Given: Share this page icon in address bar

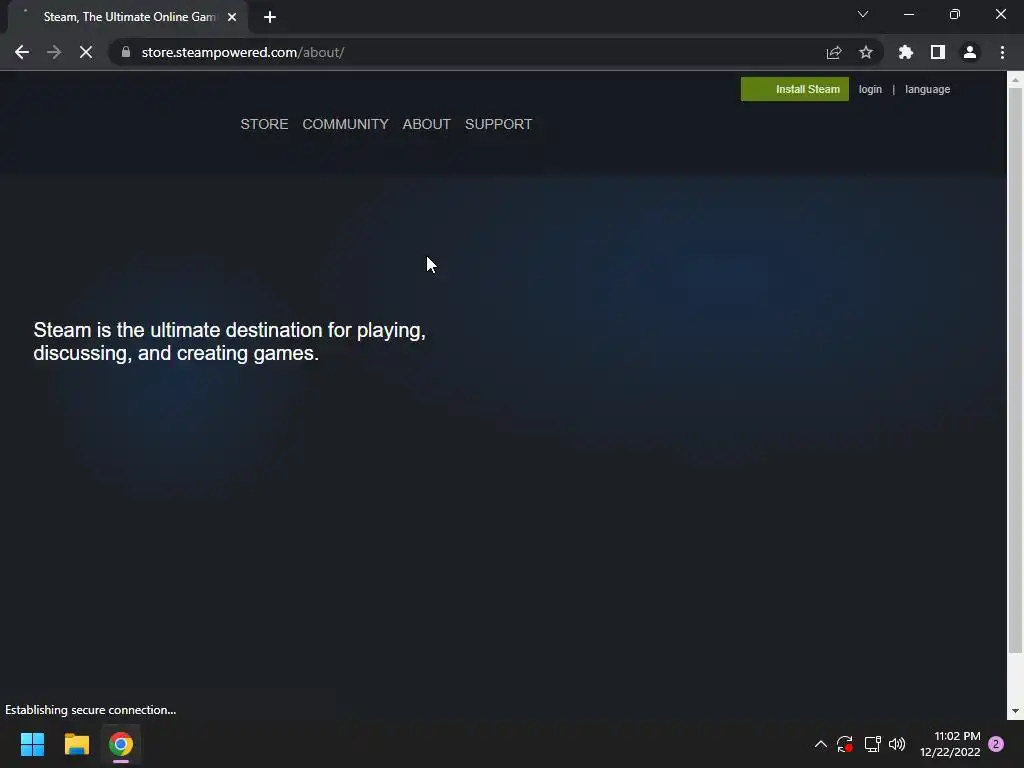Looking at the screenshot, I should coord(833,52).
